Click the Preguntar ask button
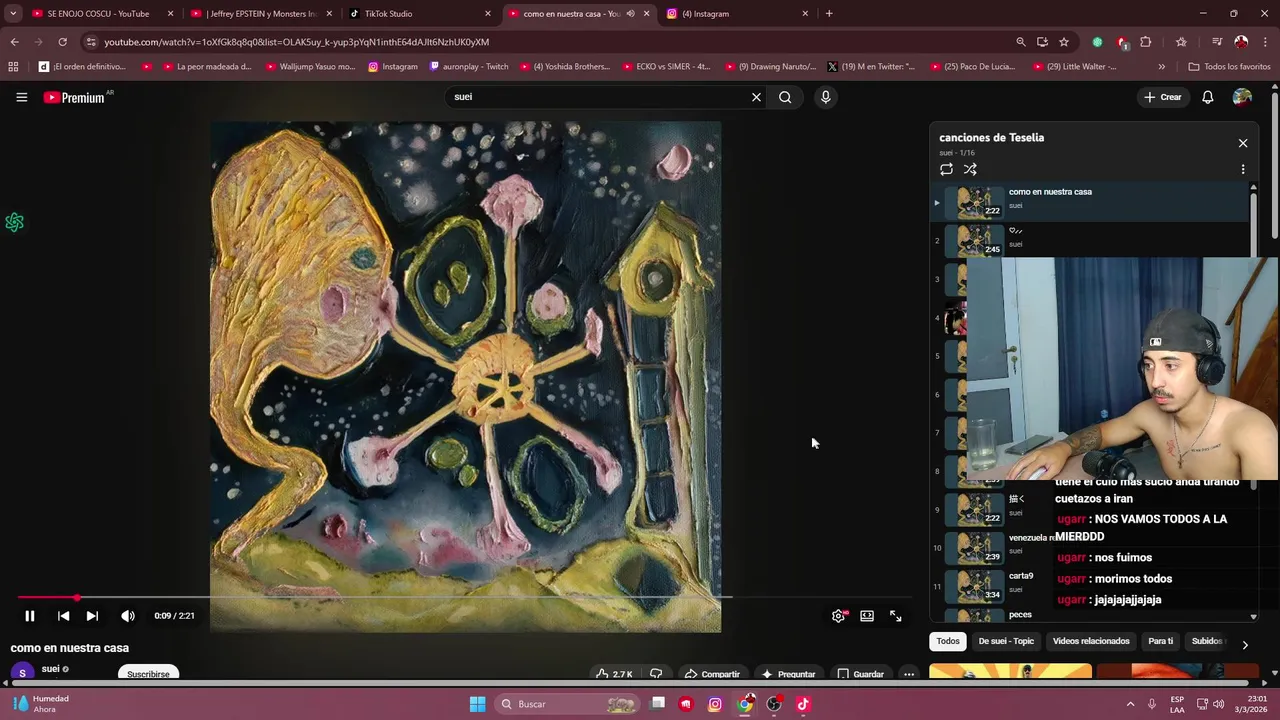The height and width of the screenshot is (720, 1280). click(x=788, y=674)
